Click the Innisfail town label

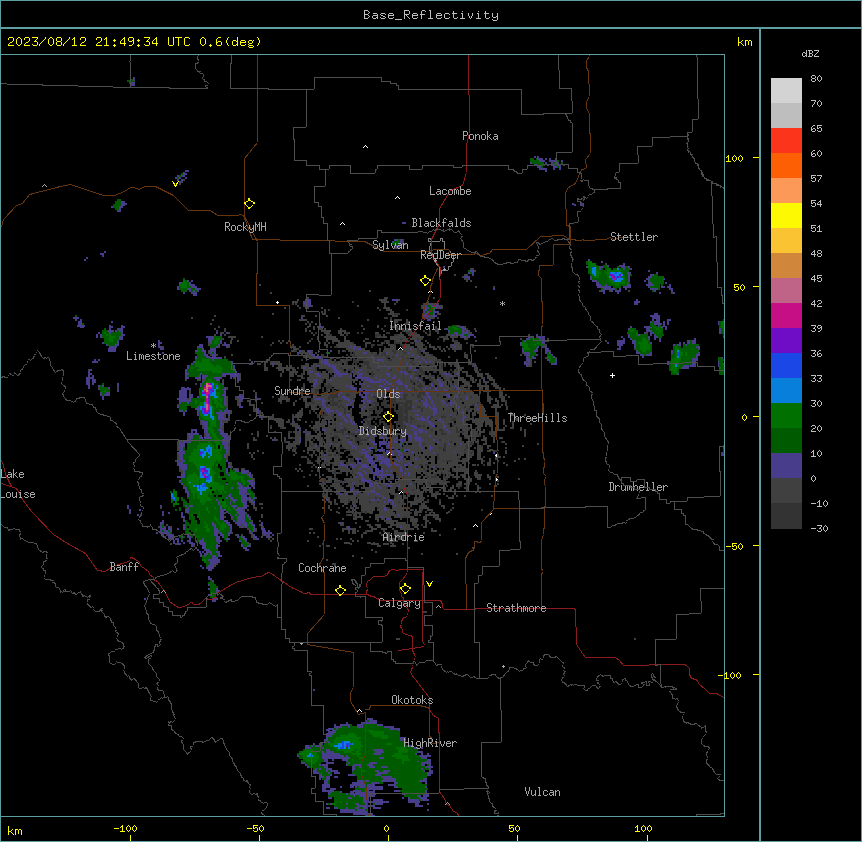[x=415, y=326]
